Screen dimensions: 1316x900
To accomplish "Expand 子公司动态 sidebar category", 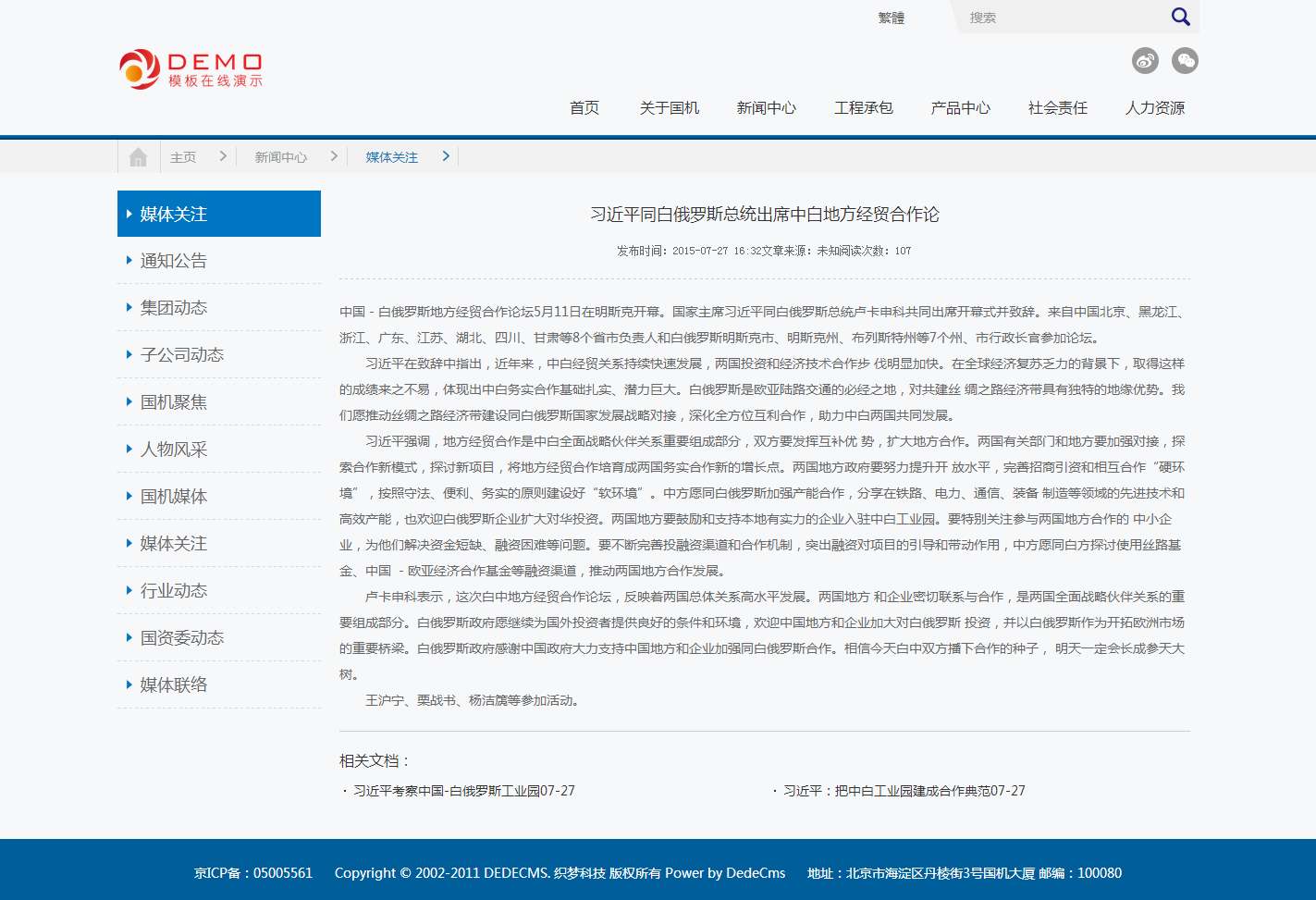I will (x=181, y=355).
